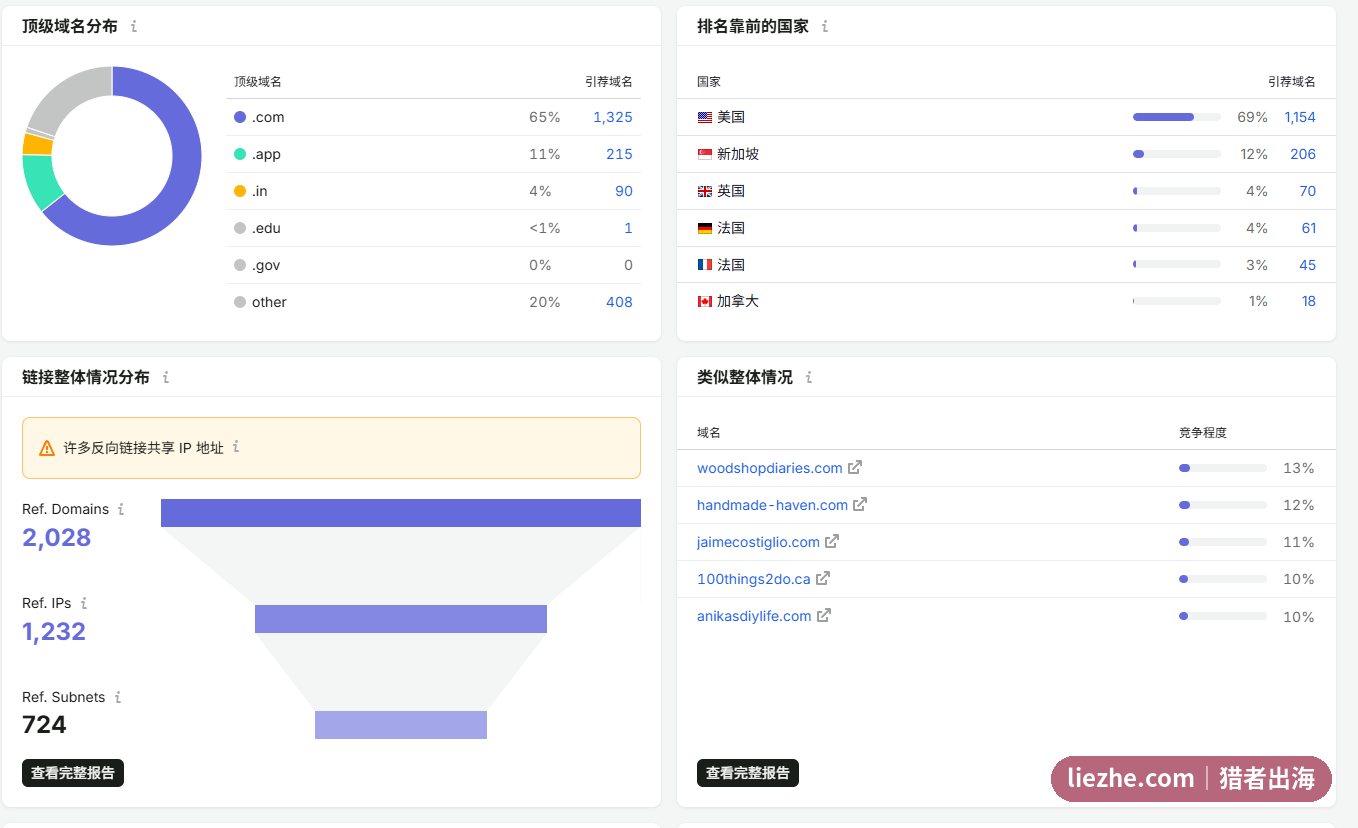This screenshot has width=1358, height=828.
Task: Click 查看完整报告 in the link distribution panel
Action: pyautogui.click(x=73, y=773)
